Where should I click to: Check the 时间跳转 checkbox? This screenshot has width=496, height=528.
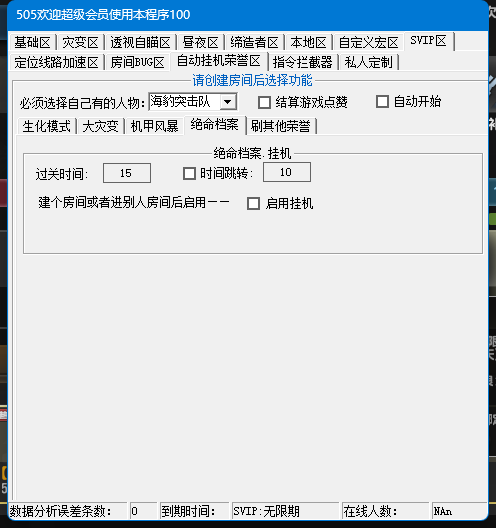(189, 174)
